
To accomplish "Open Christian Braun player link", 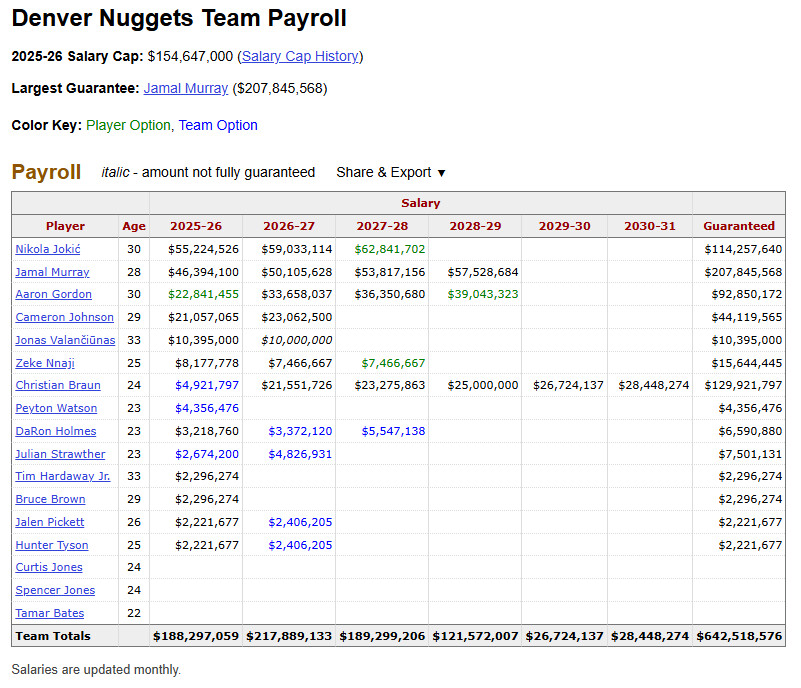I will click(x=58, y=385).
